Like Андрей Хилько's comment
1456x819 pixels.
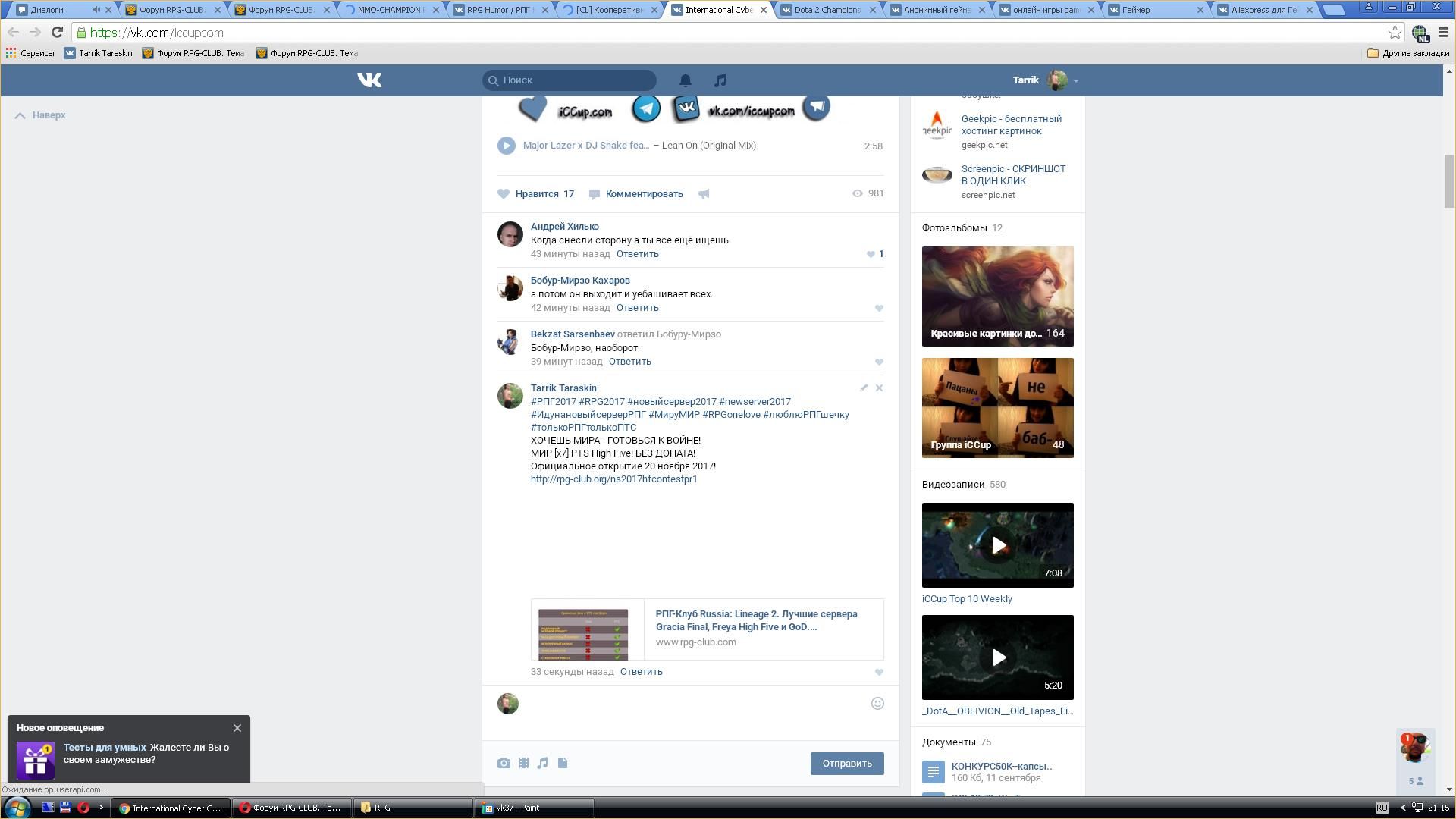871,255
